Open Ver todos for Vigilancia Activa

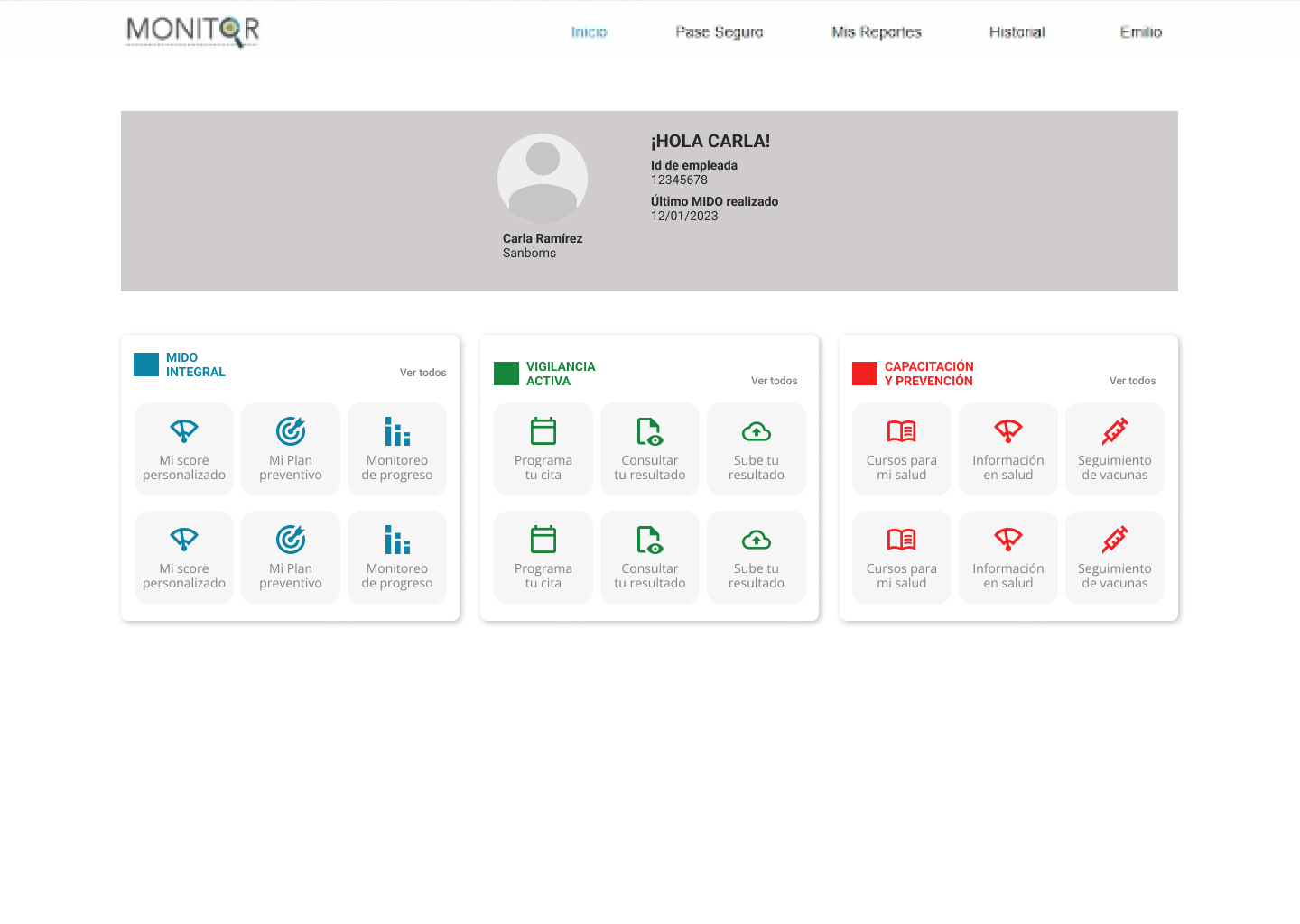point(774,381)
